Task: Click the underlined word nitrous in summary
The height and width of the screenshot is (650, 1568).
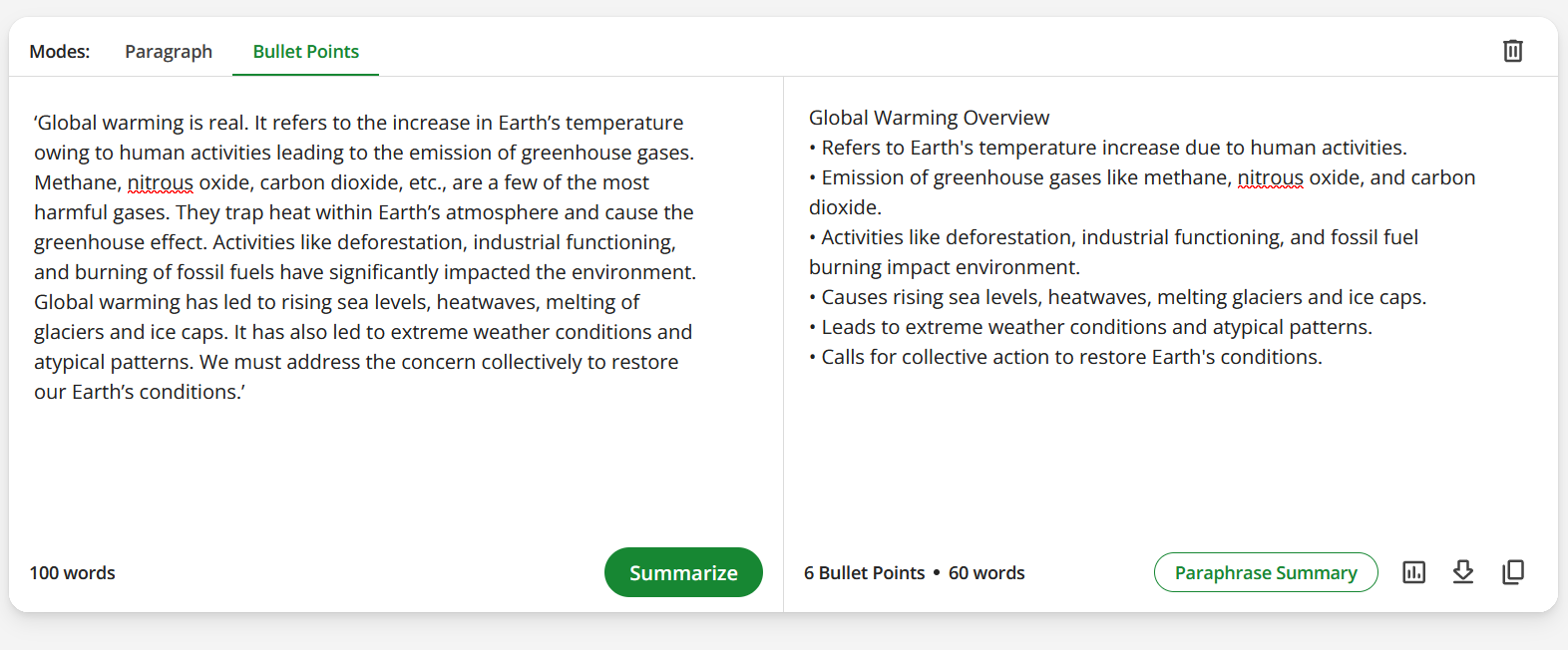Action: pos(1268,176)
